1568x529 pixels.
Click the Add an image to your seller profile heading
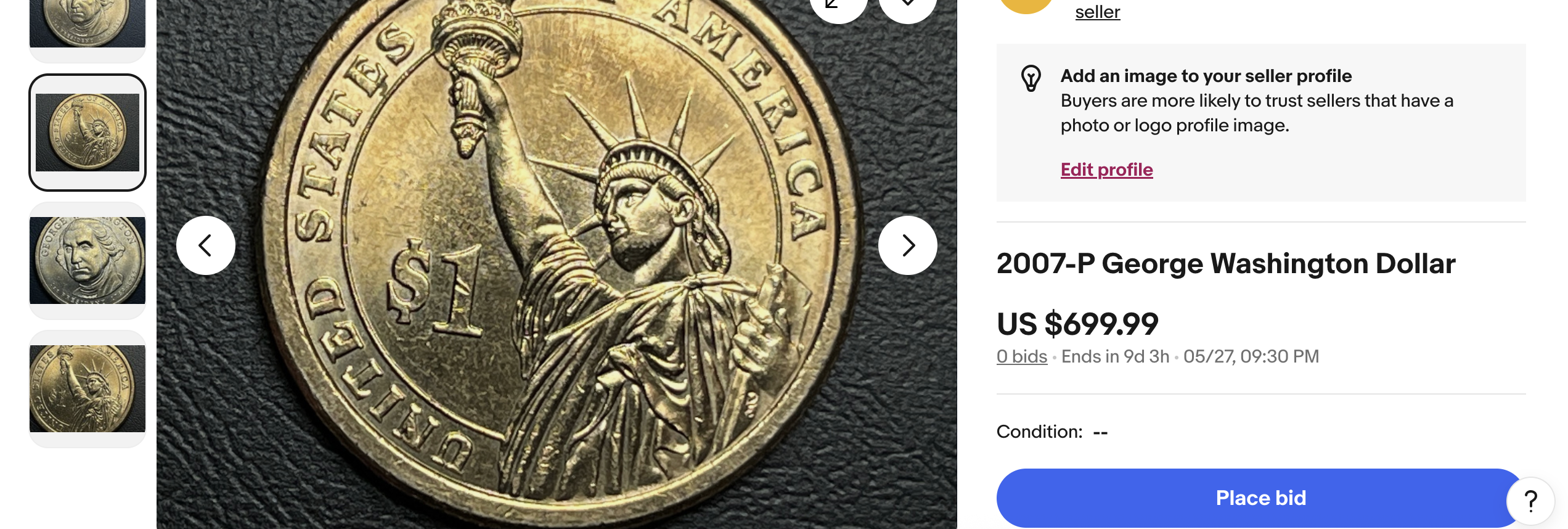1206,76
